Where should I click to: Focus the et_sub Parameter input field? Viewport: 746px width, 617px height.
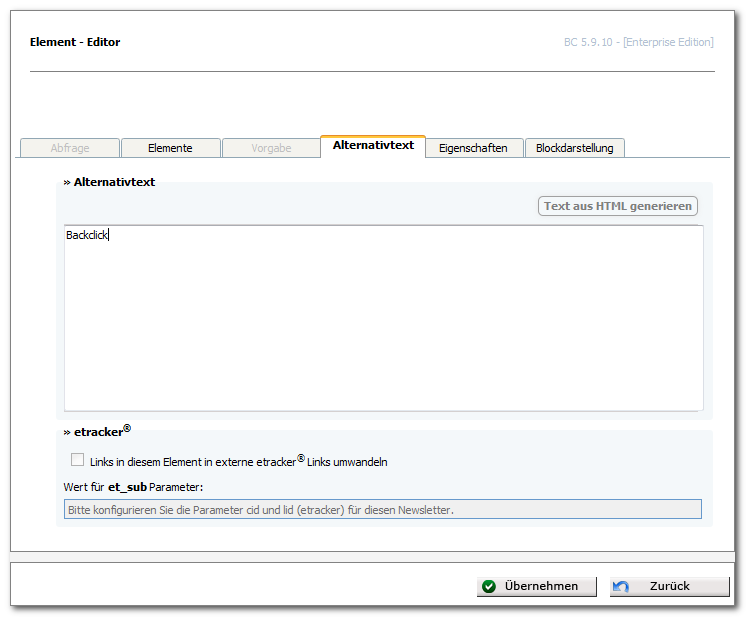click(x=383, y=509)
